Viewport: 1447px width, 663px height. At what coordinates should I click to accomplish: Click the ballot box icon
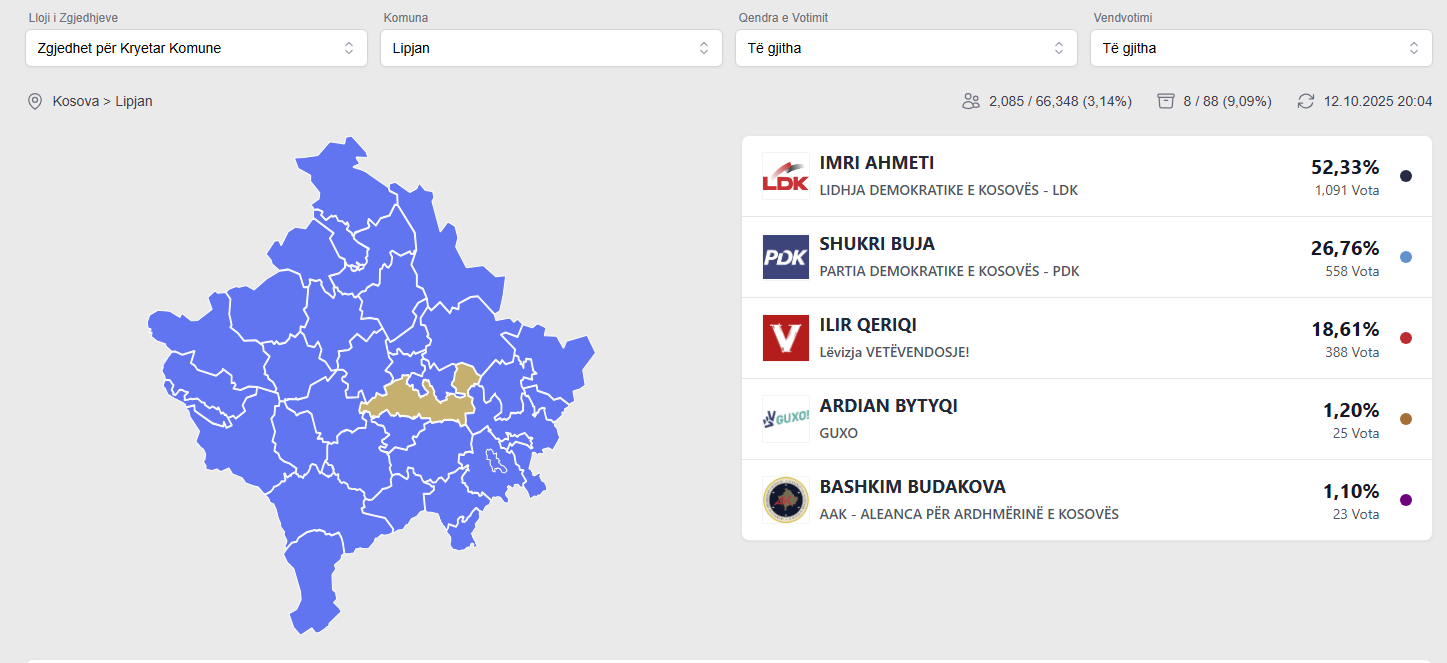(1165, 101)
